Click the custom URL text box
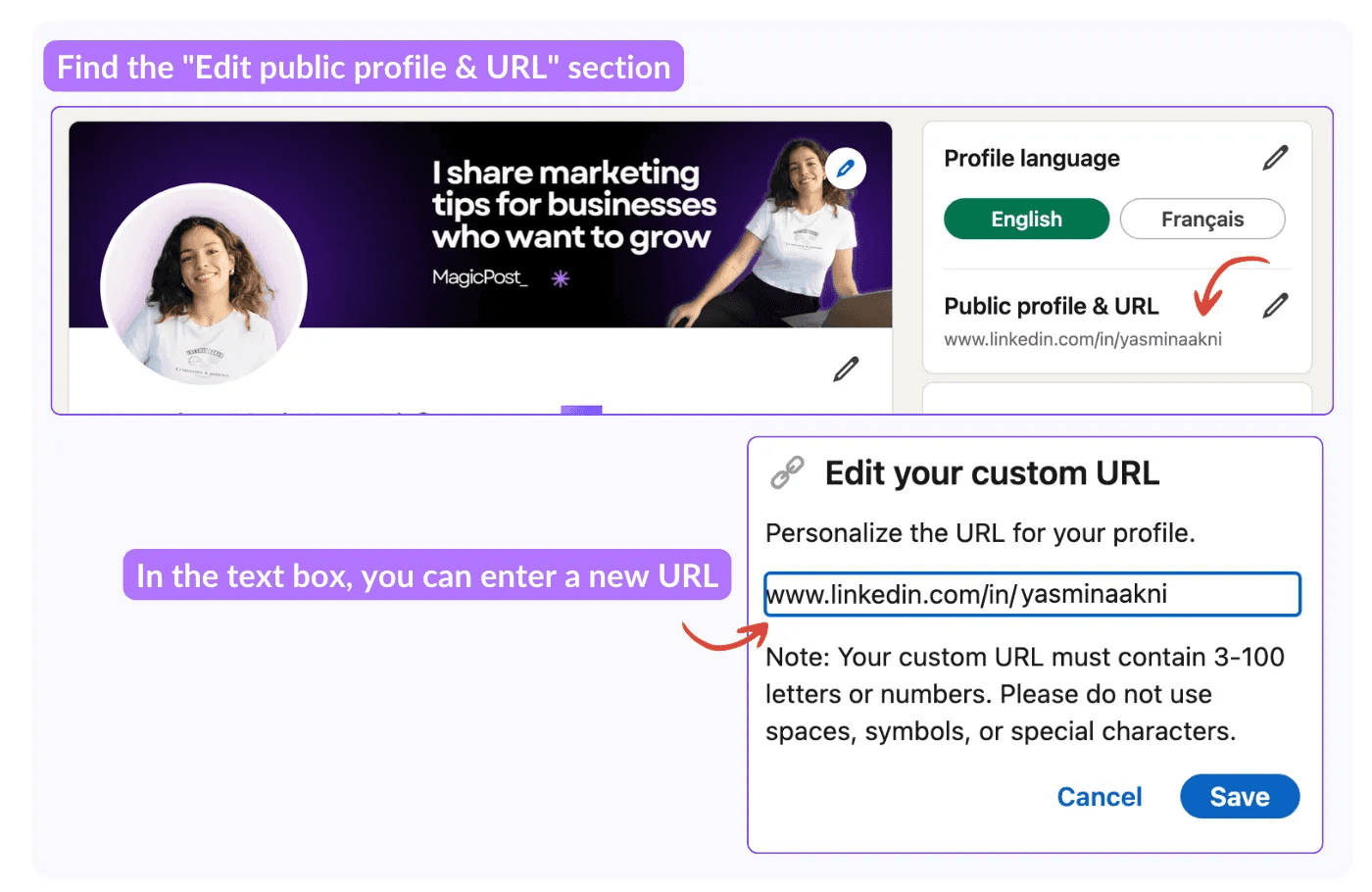 tap(1032, 594)
